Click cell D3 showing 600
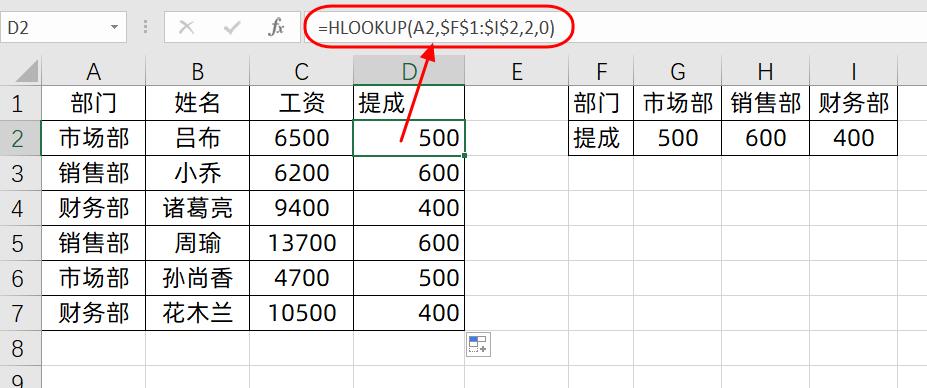The image size is (927, 388). 409,173
